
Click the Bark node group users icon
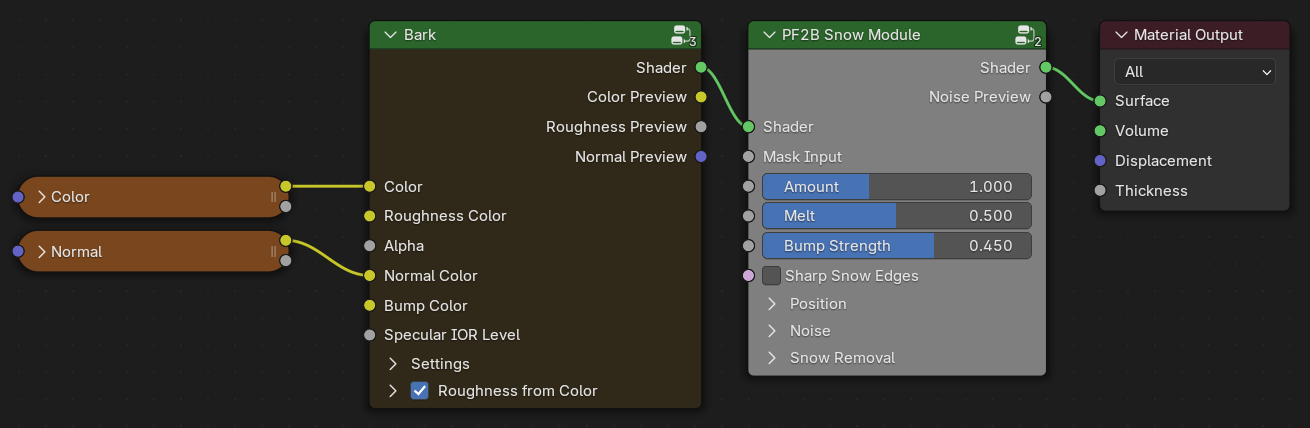coord(683,36)
